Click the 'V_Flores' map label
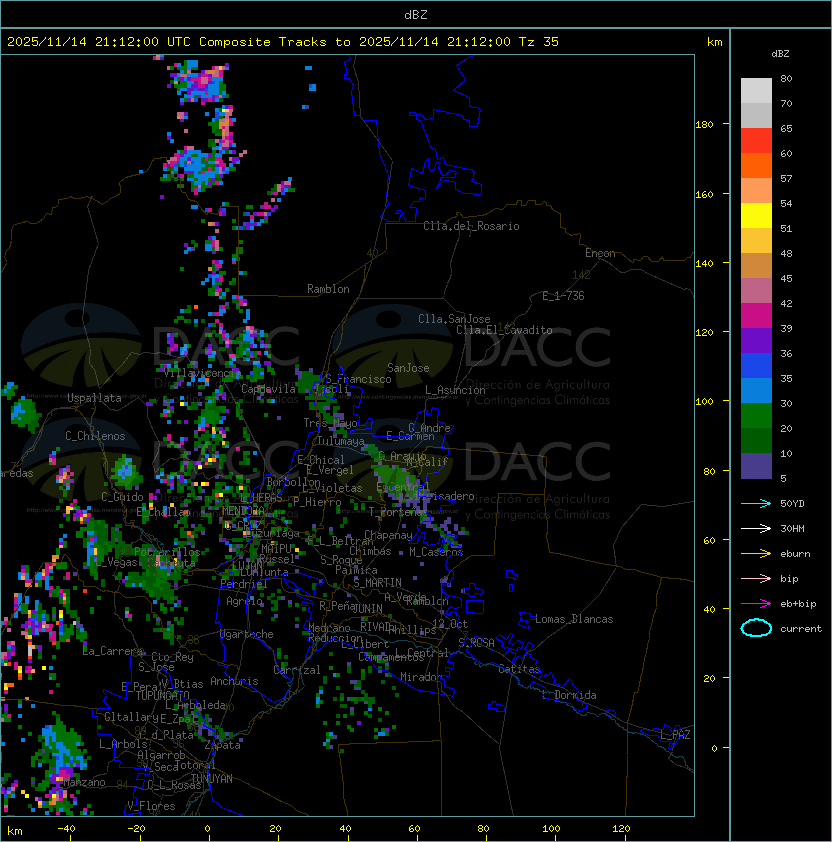This screenshot has width=832, height=842. click(151, 806)
